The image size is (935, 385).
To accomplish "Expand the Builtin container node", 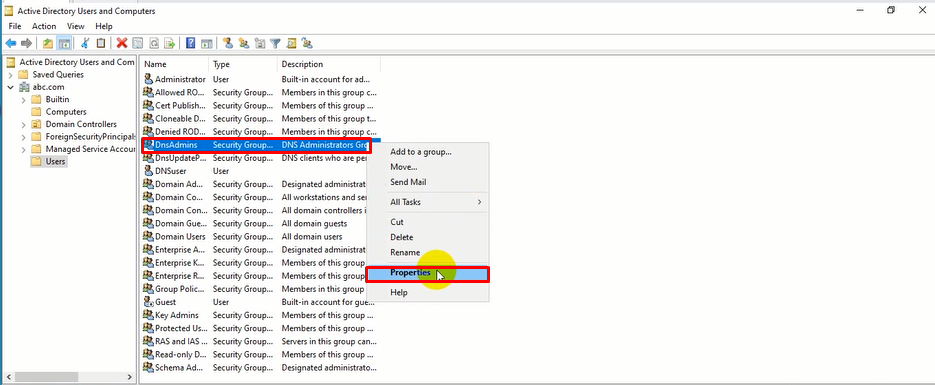I will (23, 100).
